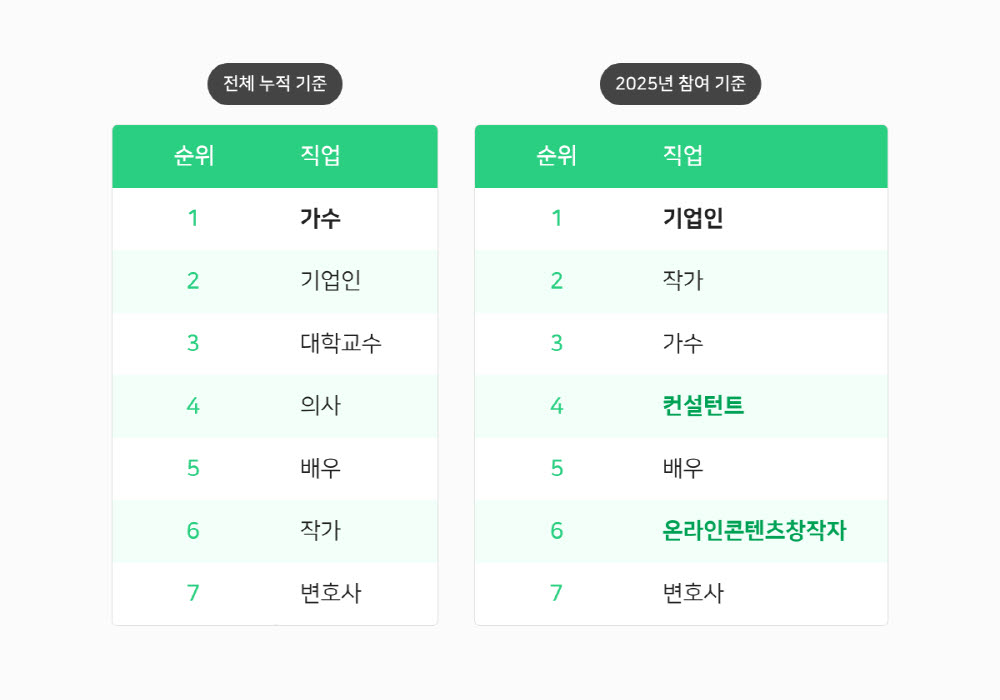
Task: Click 배우 in the right table
Action: click(x=683, y=468)
